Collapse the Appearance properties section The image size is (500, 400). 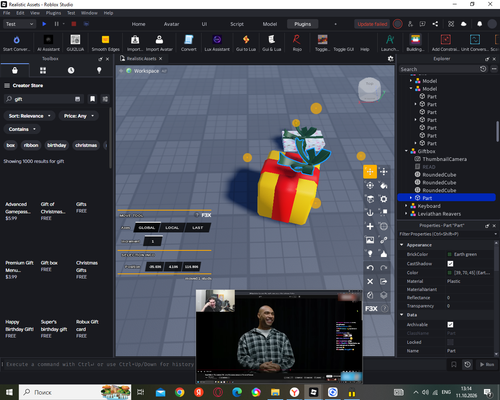point(402,245)
